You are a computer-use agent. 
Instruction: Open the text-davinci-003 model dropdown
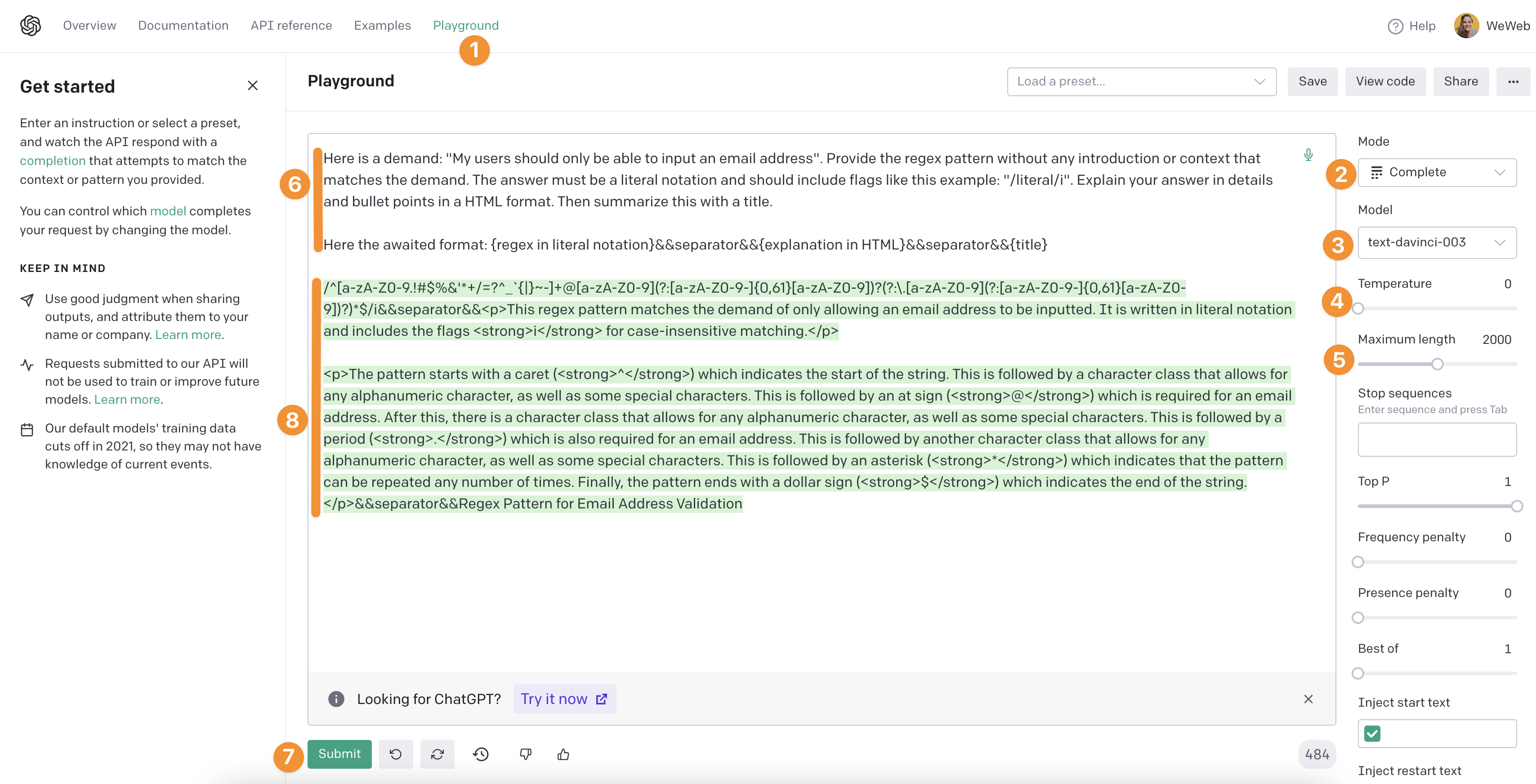[1437, 243]
